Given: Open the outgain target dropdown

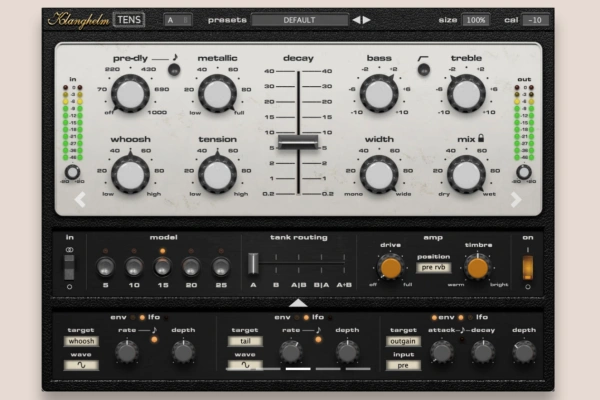Looking at the screenshot, I should click(403, 341).
